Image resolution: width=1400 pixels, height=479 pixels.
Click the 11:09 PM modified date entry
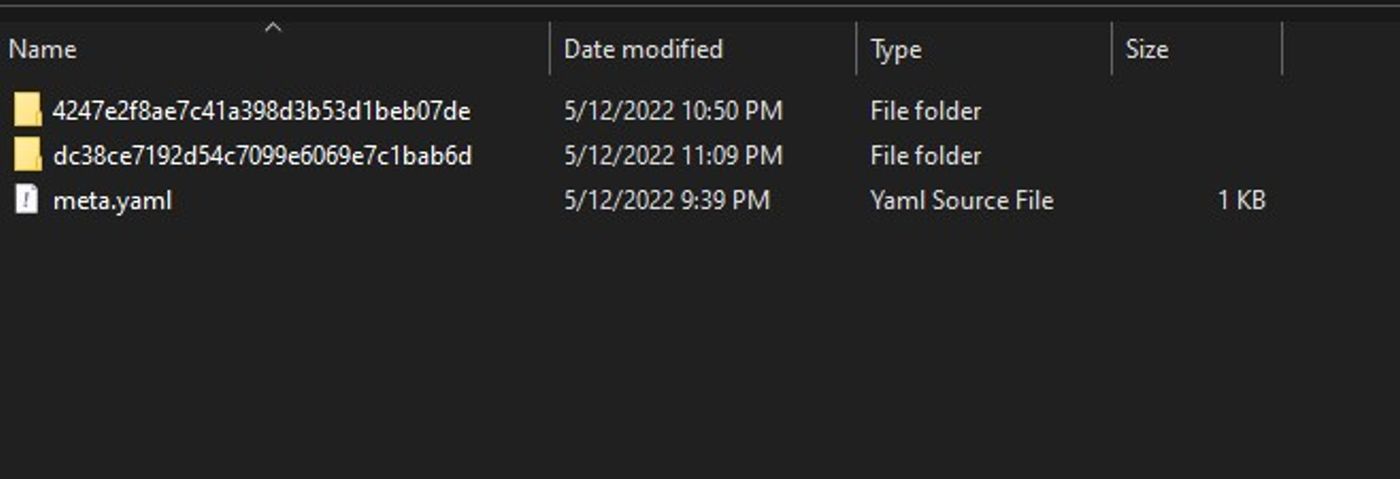(x=673, y=155)
